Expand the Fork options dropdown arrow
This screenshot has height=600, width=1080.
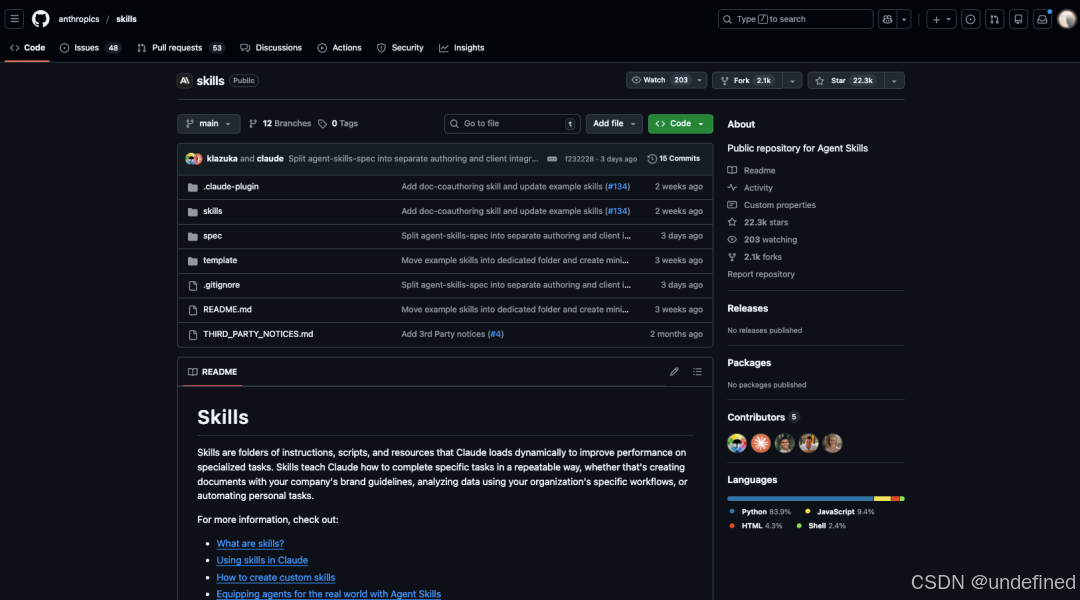[x=792, y=81]
